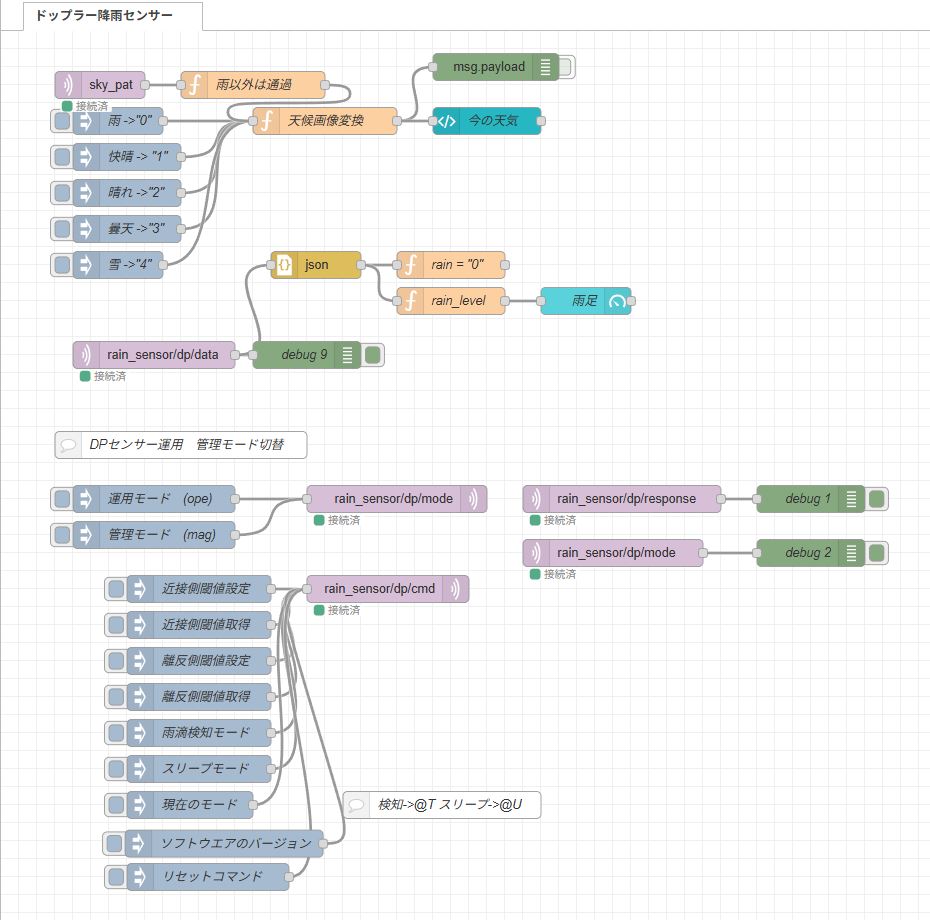Disable the debug 2 node output
Viewport: 930px width, 920px height.
[x=877, y=553]
